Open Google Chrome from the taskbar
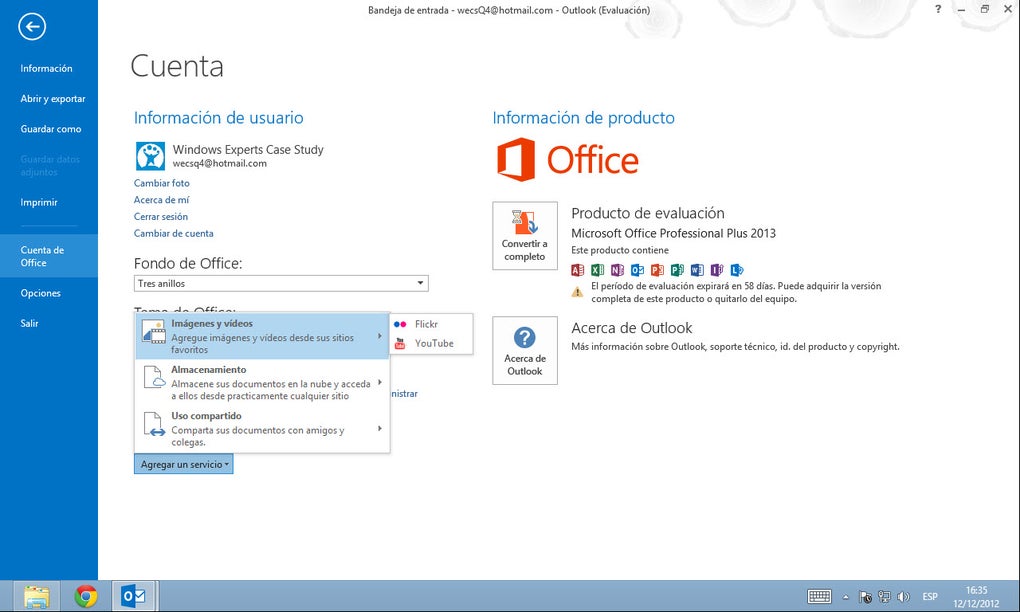 (86, 596)
